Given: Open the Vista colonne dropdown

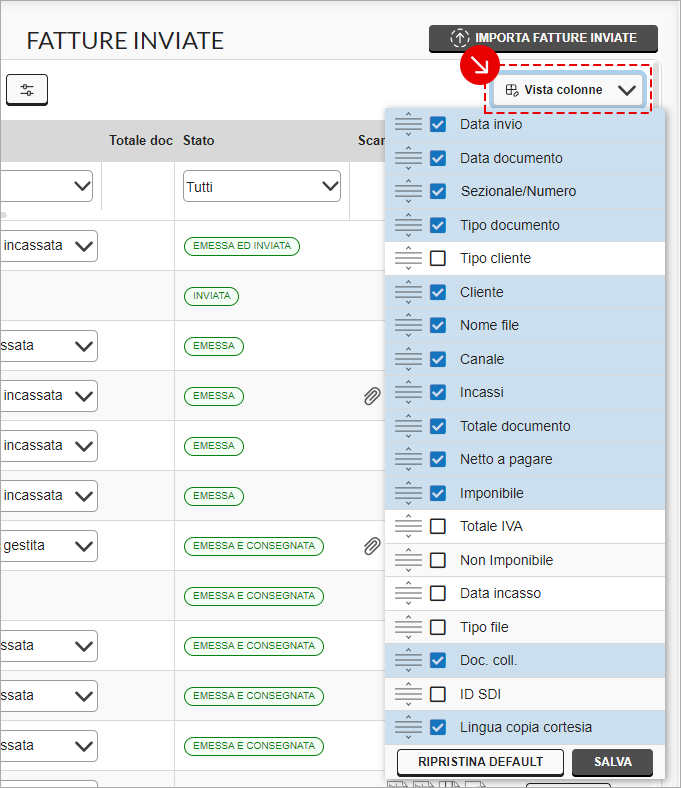Looking at the screenshot, I should (x=569, y=90).
